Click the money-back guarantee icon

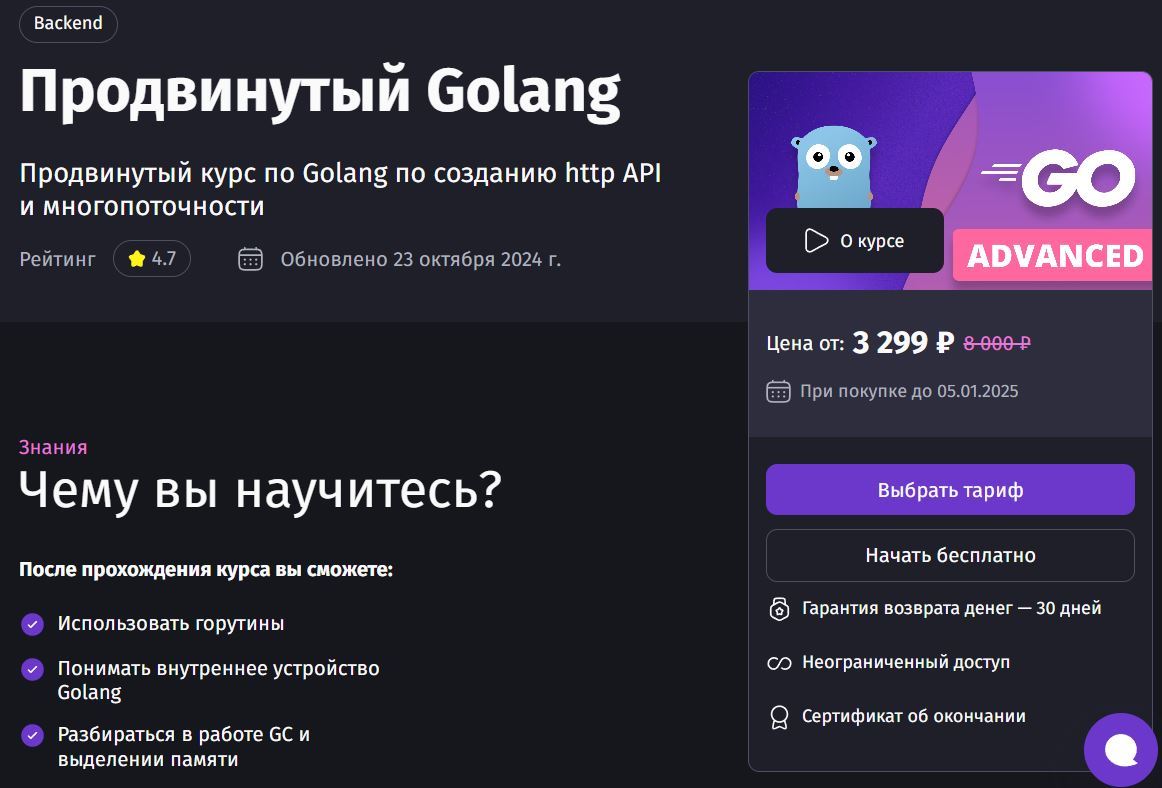[779, 609]
